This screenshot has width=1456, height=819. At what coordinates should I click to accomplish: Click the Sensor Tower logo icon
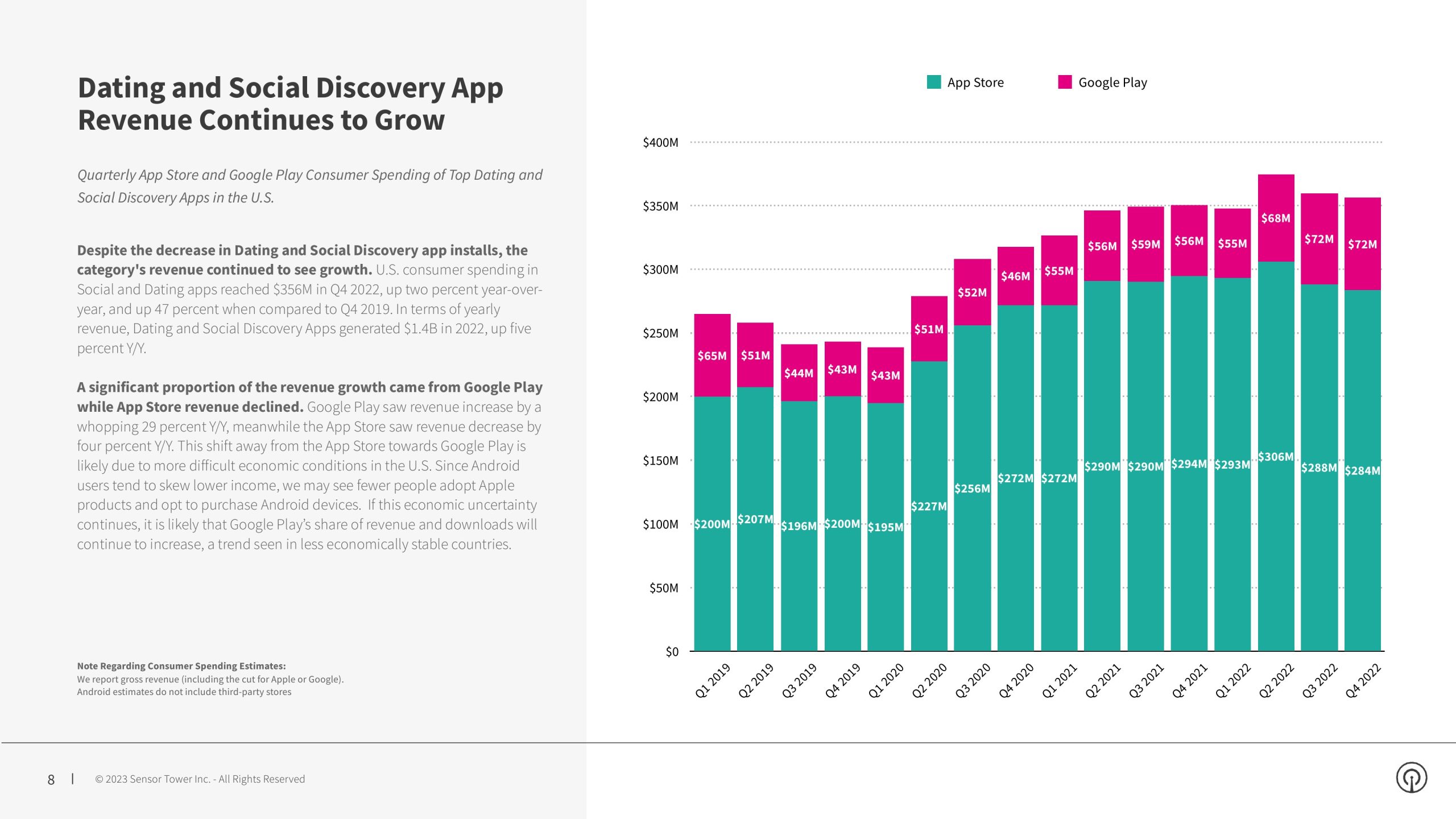point(1411,777)
